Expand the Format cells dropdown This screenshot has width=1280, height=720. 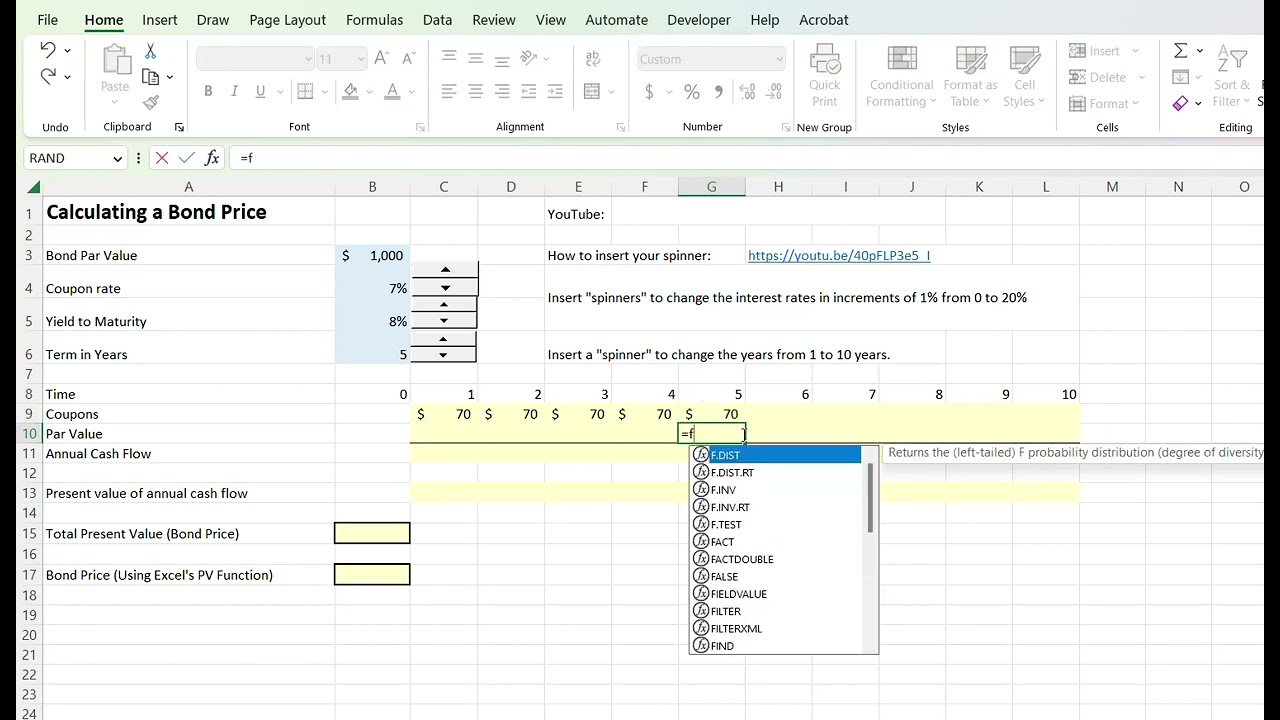[x=1136, y=103]
